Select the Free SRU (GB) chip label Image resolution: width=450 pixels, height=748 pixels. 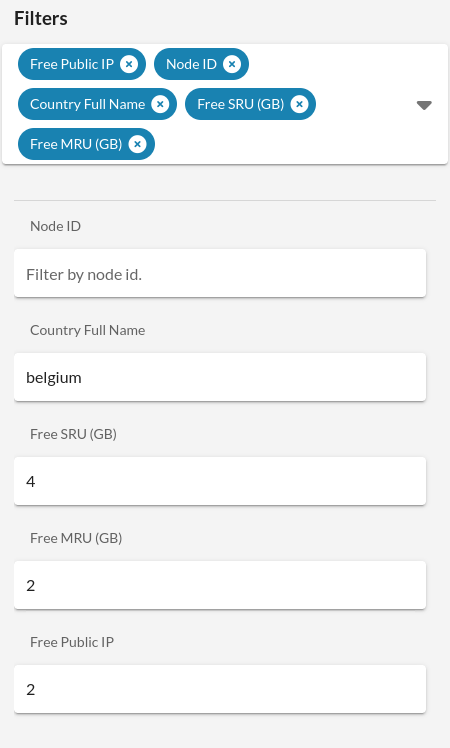point(241,104)
